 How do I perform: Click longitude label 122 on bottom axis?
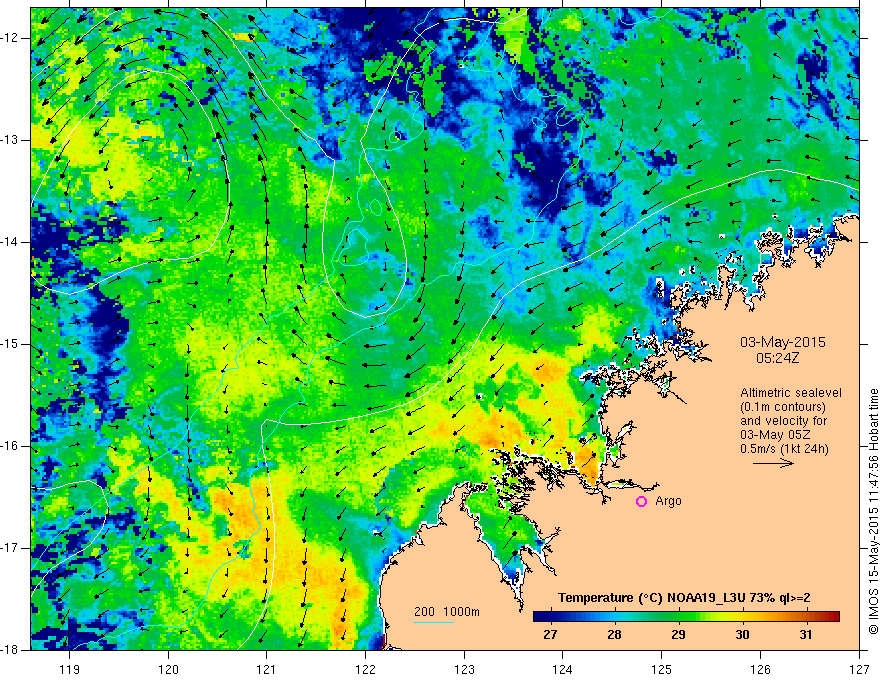click(365, 669)
